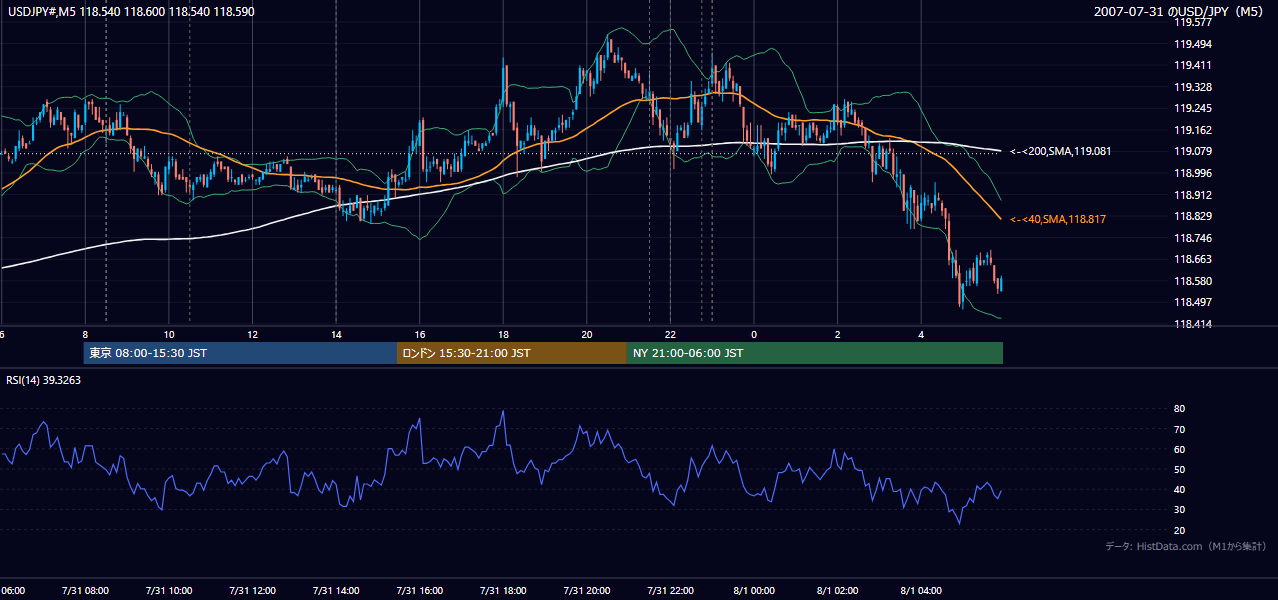Viewport: 1278px width, 600px height.
Task: Click RSI scale label 40
Action: click(x=1179, y=489)
